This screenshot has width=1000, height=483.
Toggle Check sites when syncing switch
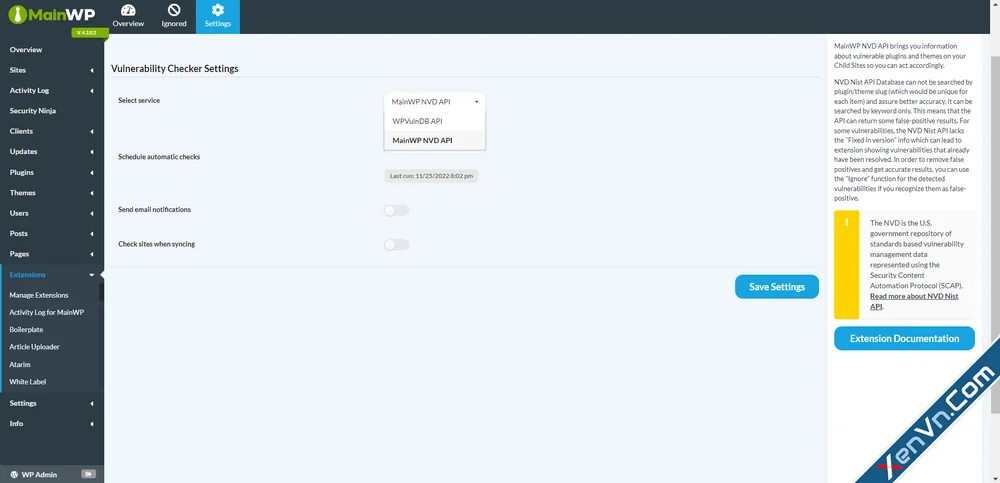[x=396, y=245]
